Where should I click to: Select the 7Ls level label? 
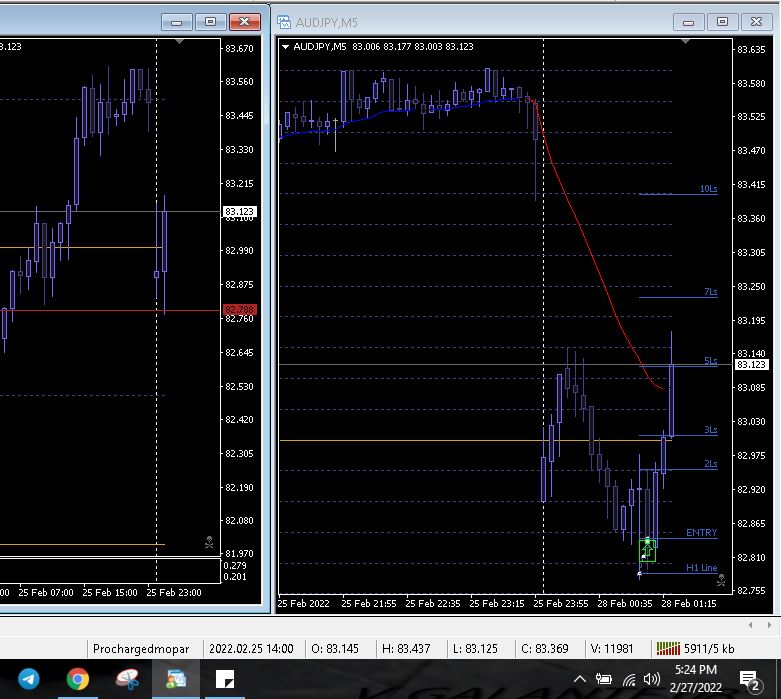pyautogui.click(x=711, y=291)
